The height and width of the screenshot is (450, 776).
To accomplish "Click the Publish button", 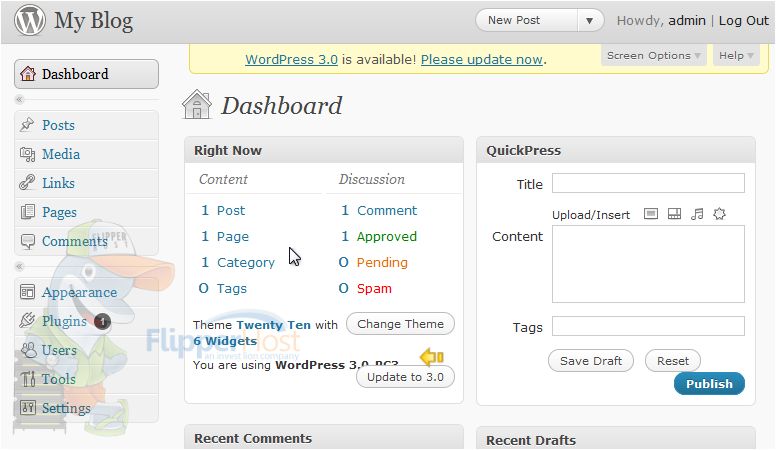I will tap(709, 384).
